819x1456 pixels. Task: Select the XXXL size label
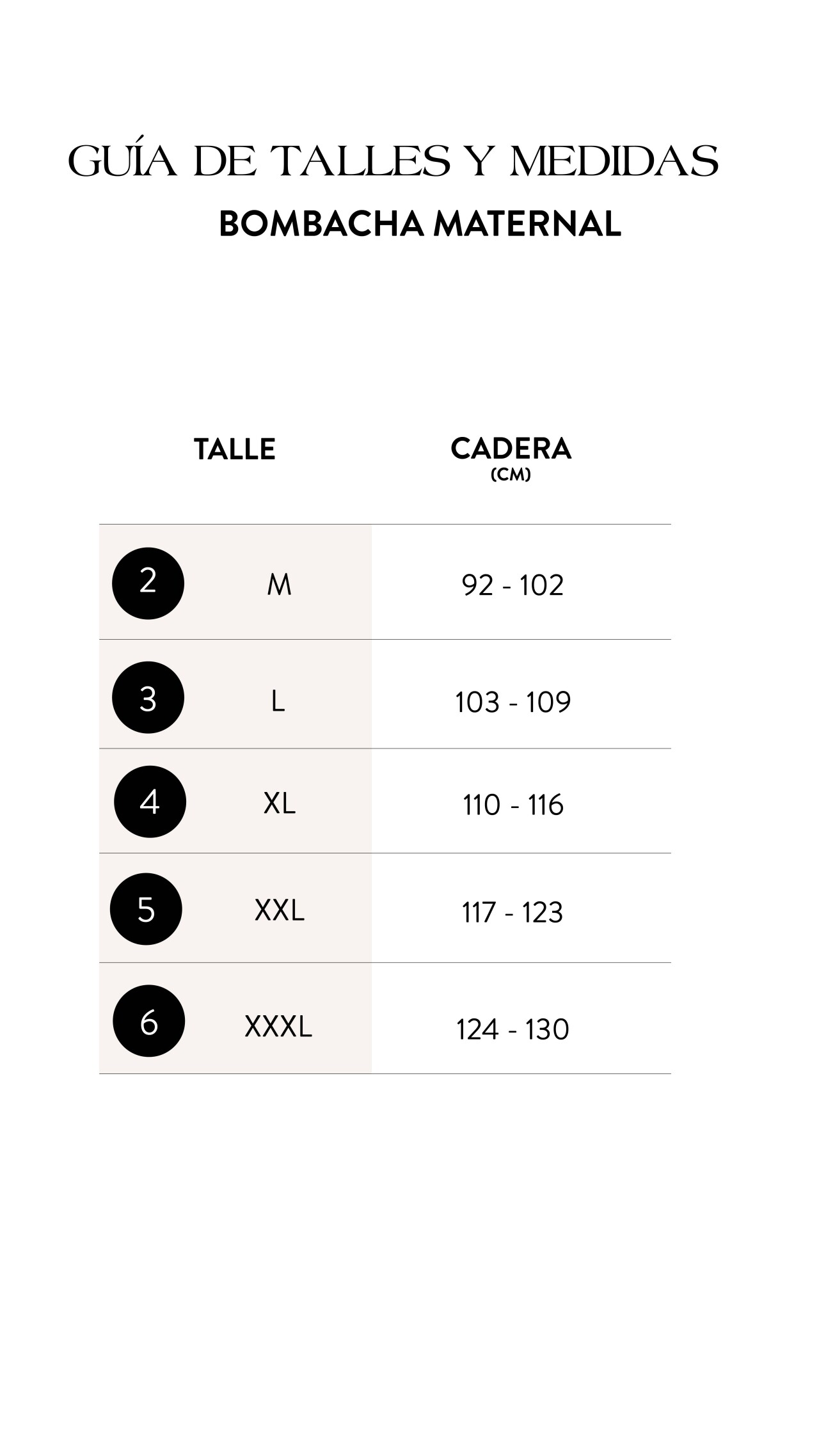(278, 1027)
